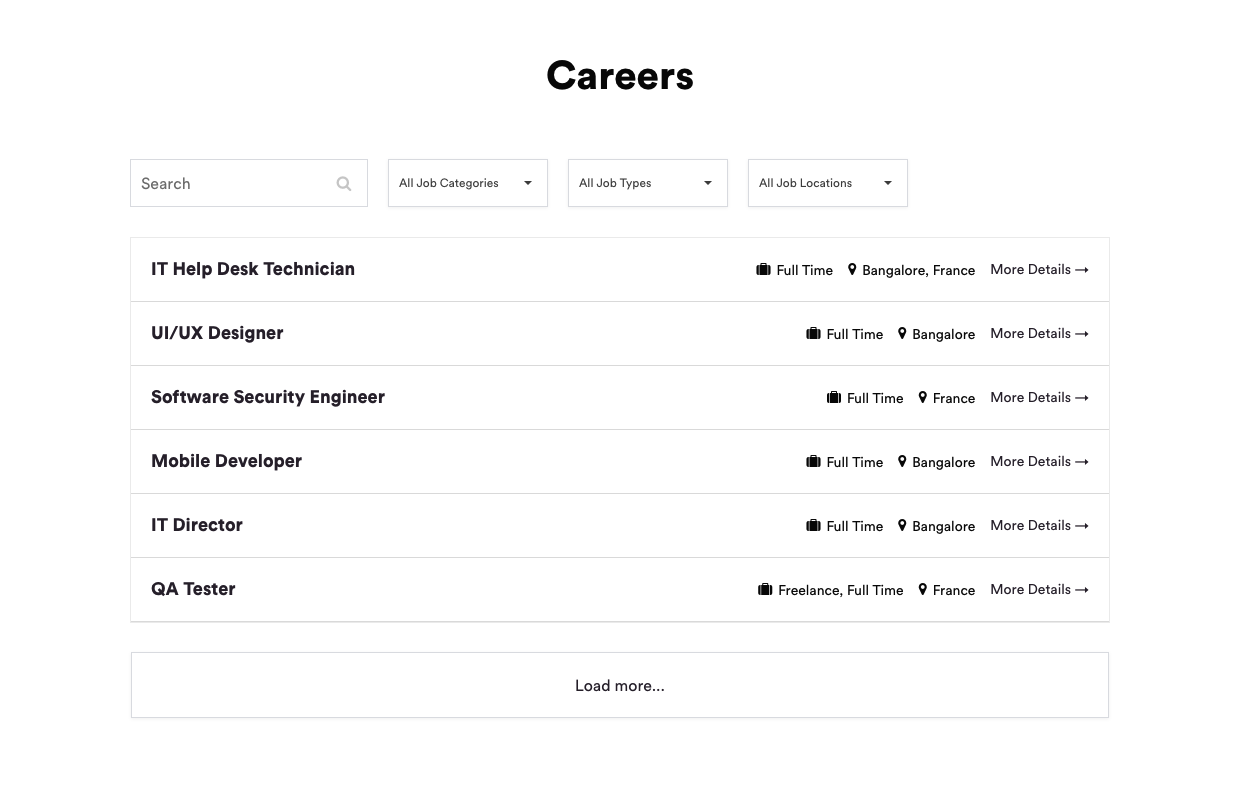Click briefcase icon in Software Security Engineer row
Screen dimensions: 1237x793
pos(834,398)
